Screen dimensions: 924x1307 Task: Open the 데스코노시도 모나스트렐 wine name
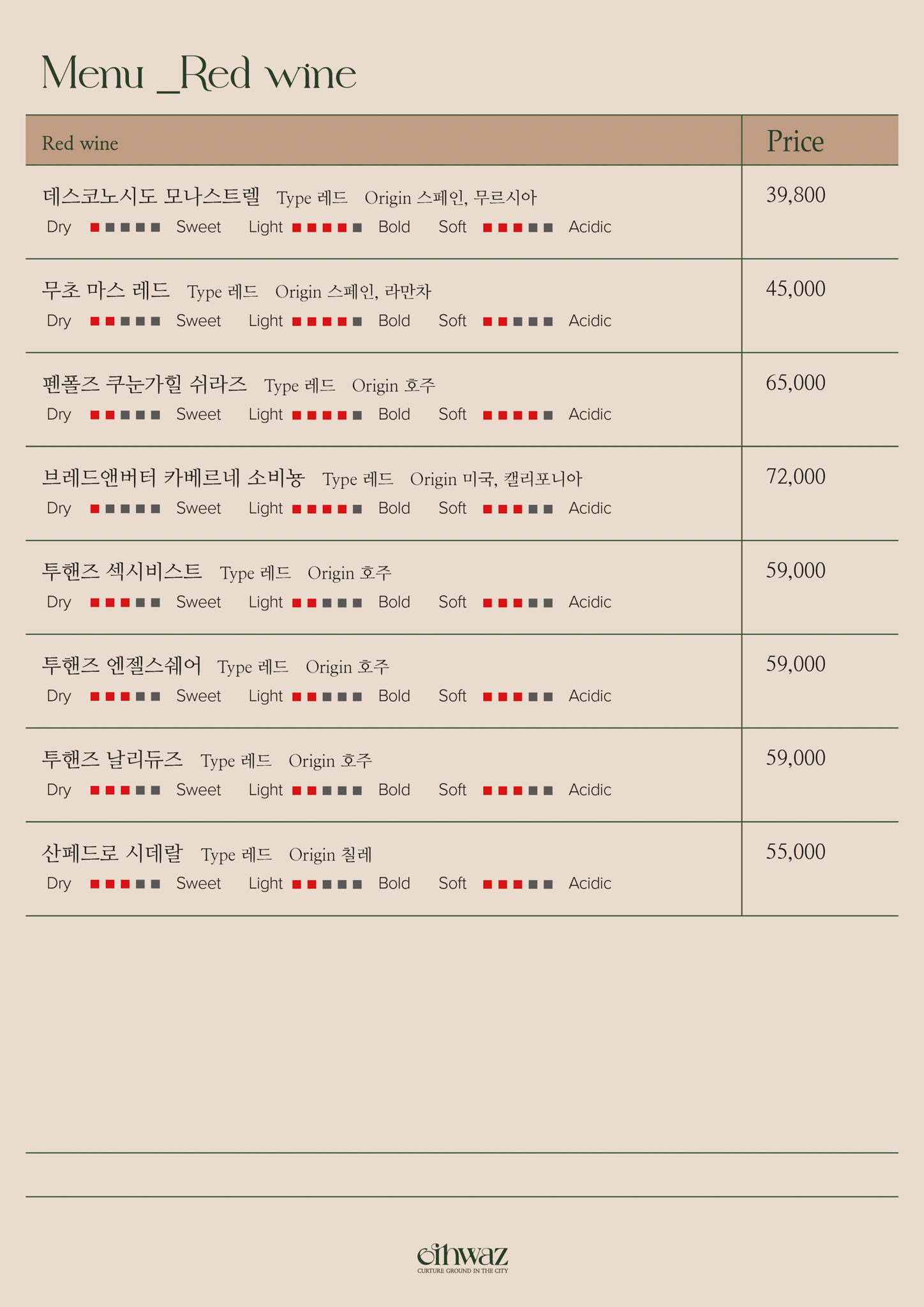pos(151,196)
